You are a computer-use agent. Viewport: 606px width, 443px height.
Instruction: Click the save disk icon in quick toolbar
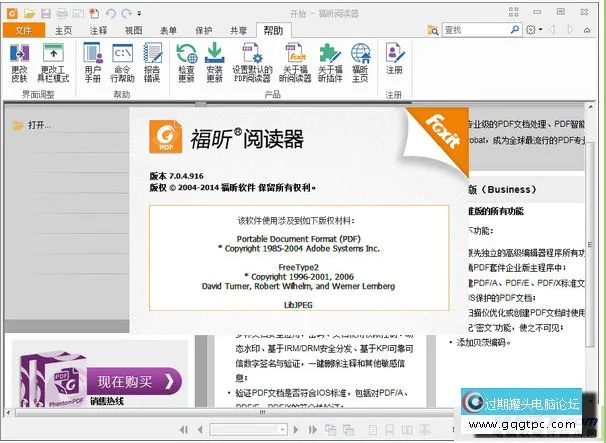coord(46,14)
